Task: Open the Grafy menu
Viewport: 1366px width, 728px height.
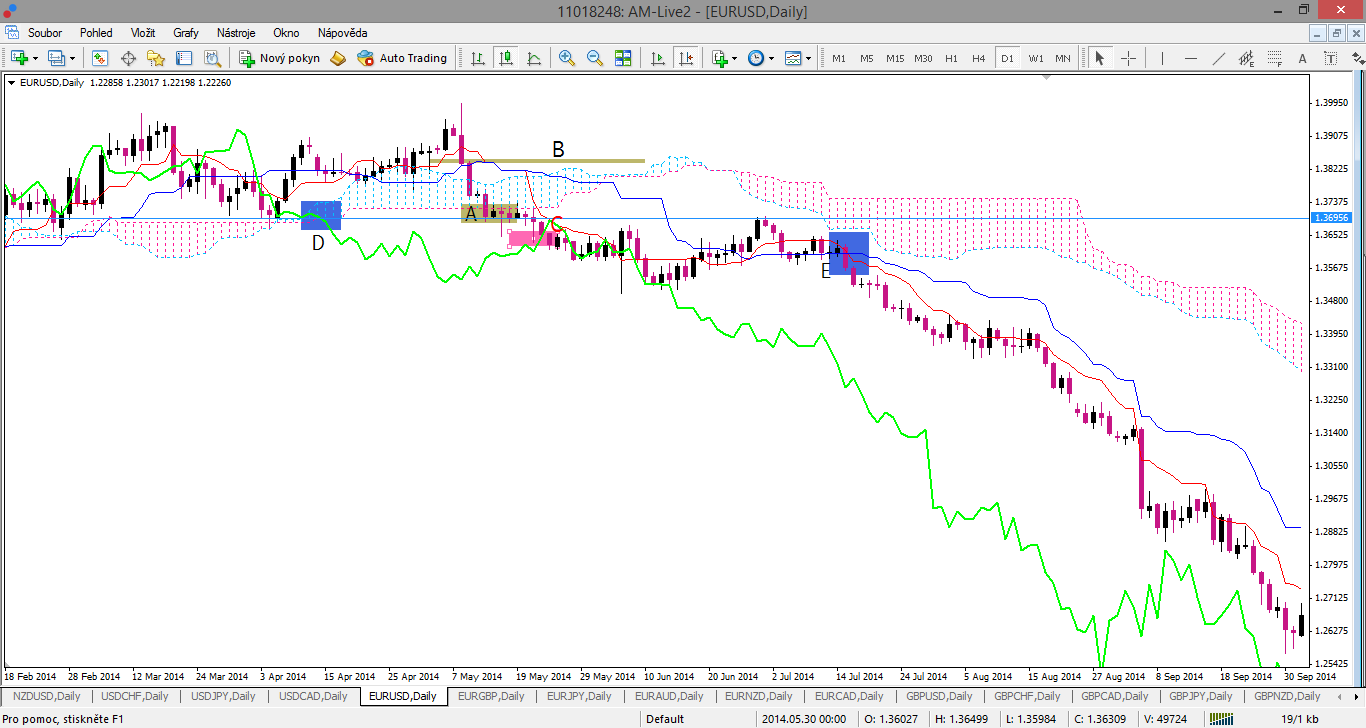Action: coord(186,33)
